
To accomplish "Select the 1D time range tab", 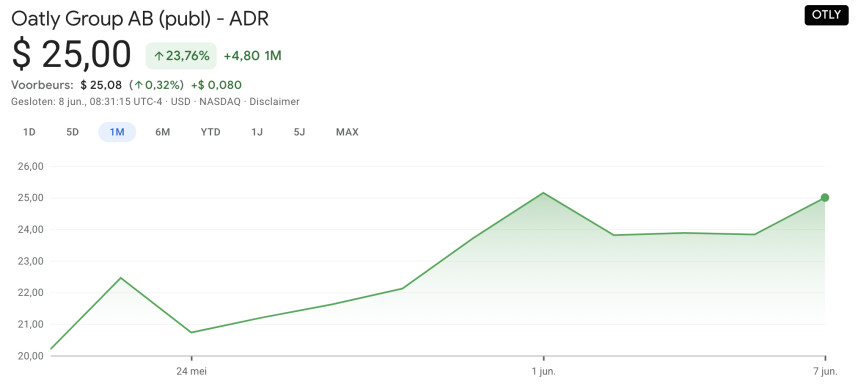I will click(30, 132).
